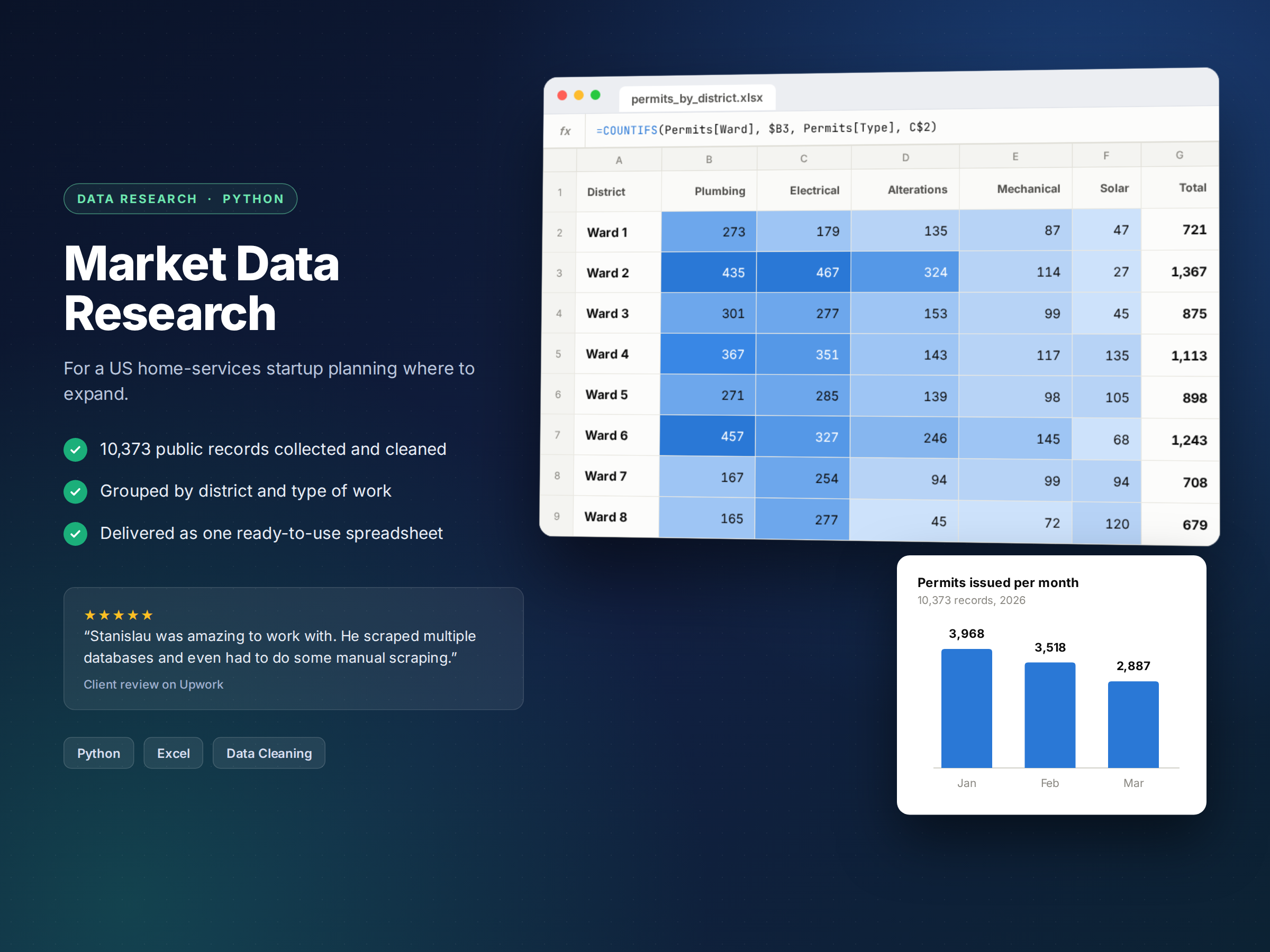
Task: Select column B header
Action: pyautogui.click(x=709, y=159)
